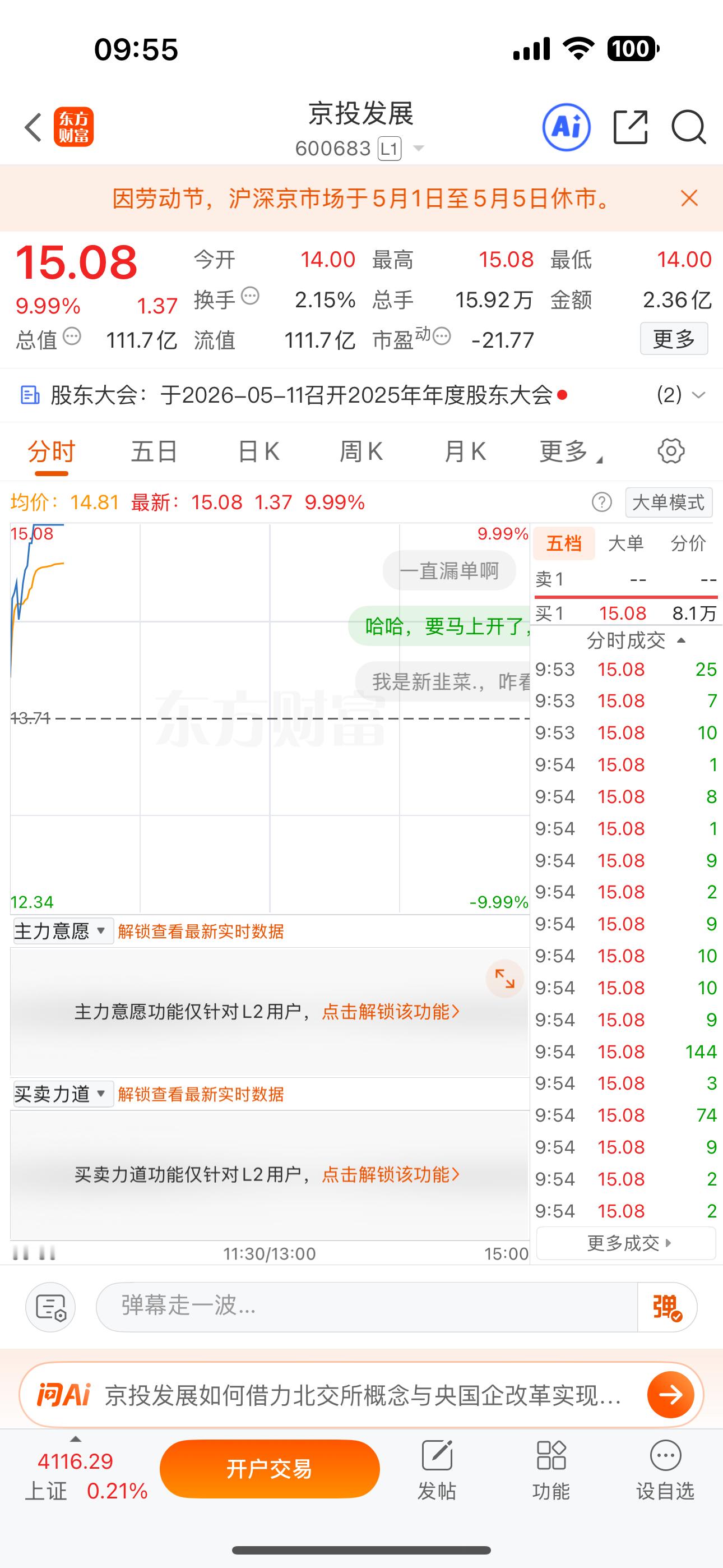Image resolution: width=723 pixels, height=1568 pixels.
Task: Open danmaku settings list icon
Action: click(x=50, y=1307)
